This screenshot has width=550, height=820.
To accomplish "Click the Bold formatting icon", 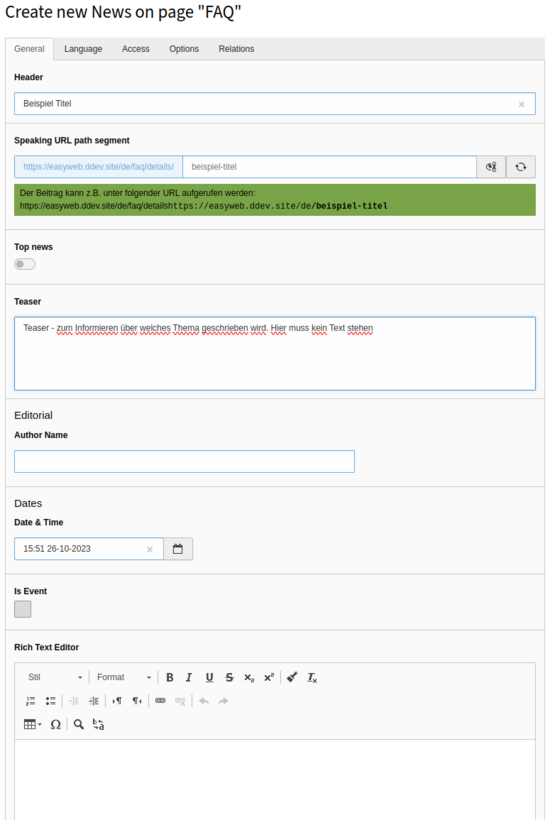I will coord(169,677).
